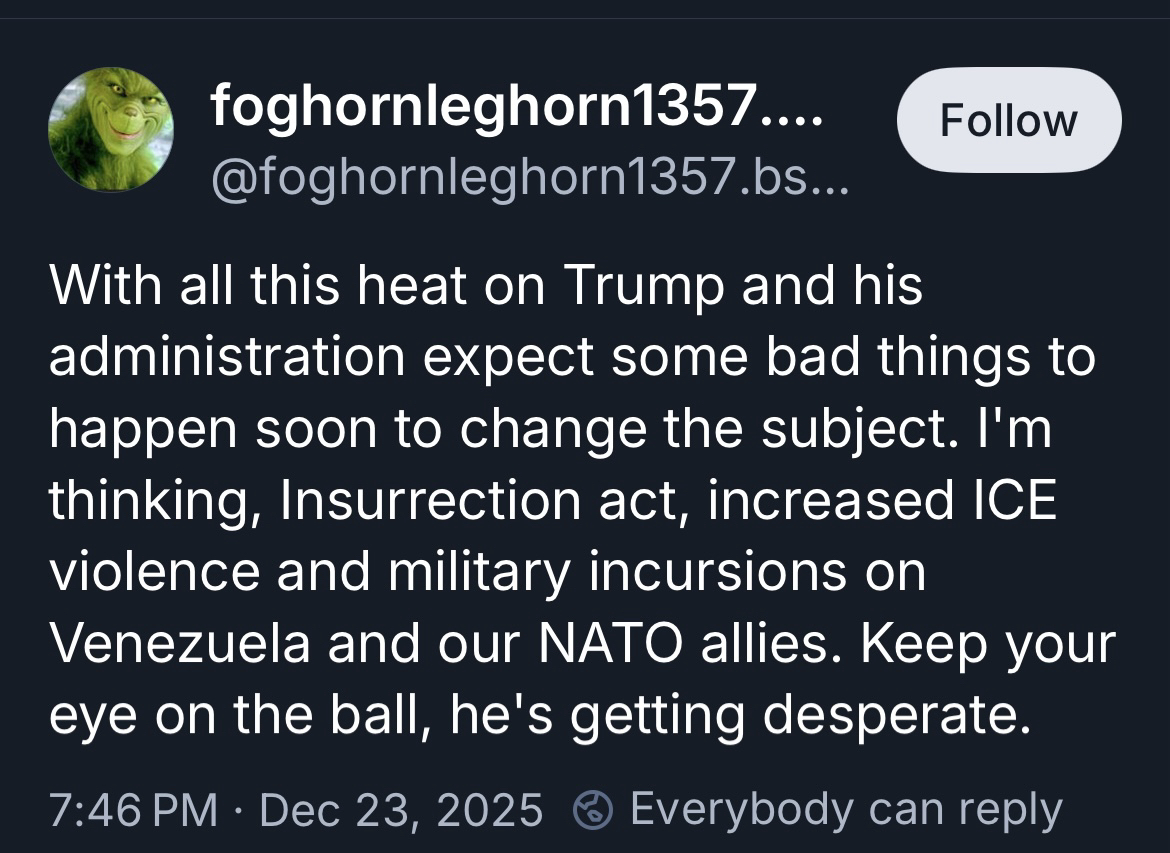Click the reply-settings icon beside Everybody can reply
1170x853 pixels.
point(594,809)
